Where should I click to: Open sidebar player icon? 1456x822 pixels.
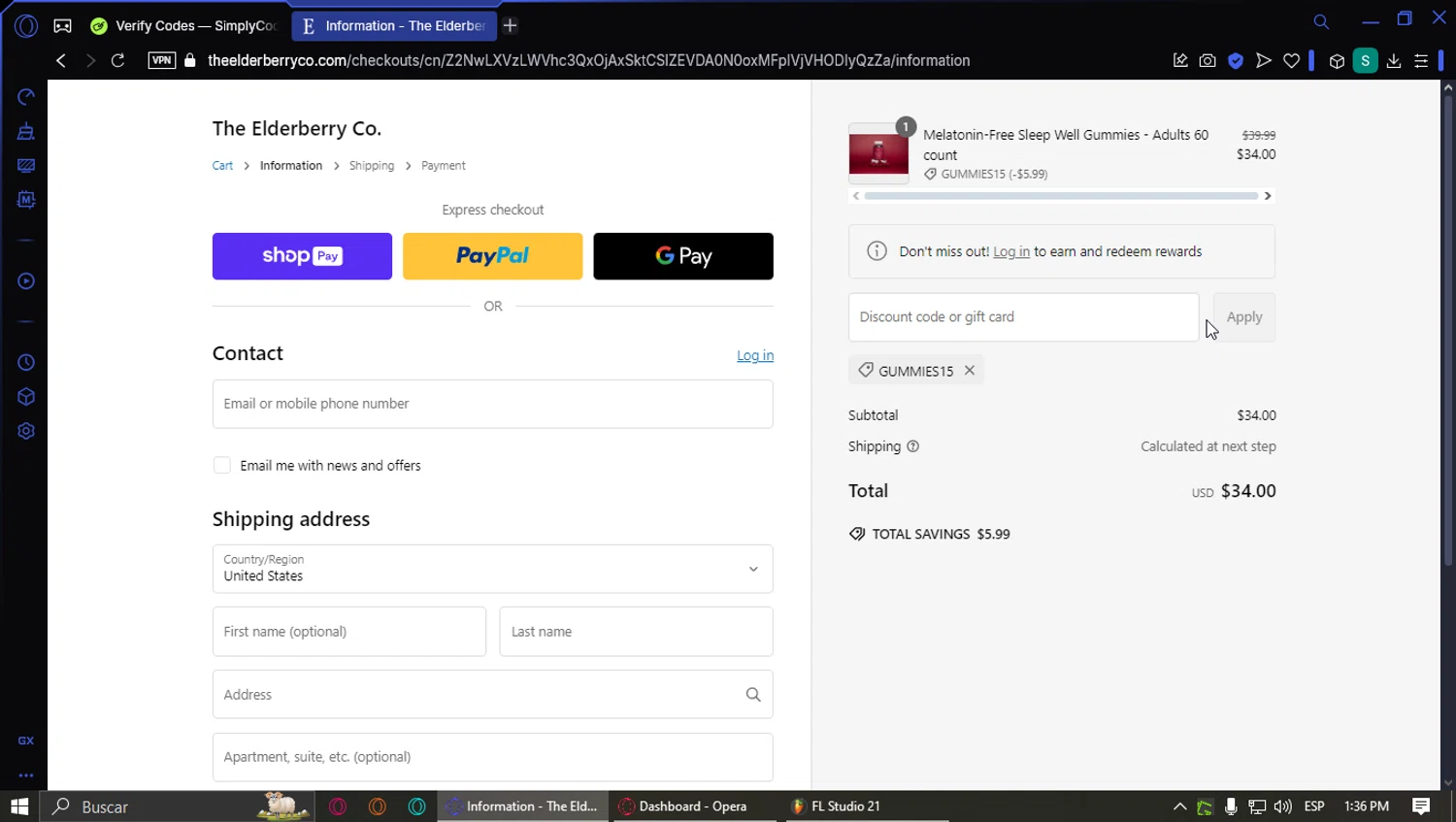click(26, 281)
